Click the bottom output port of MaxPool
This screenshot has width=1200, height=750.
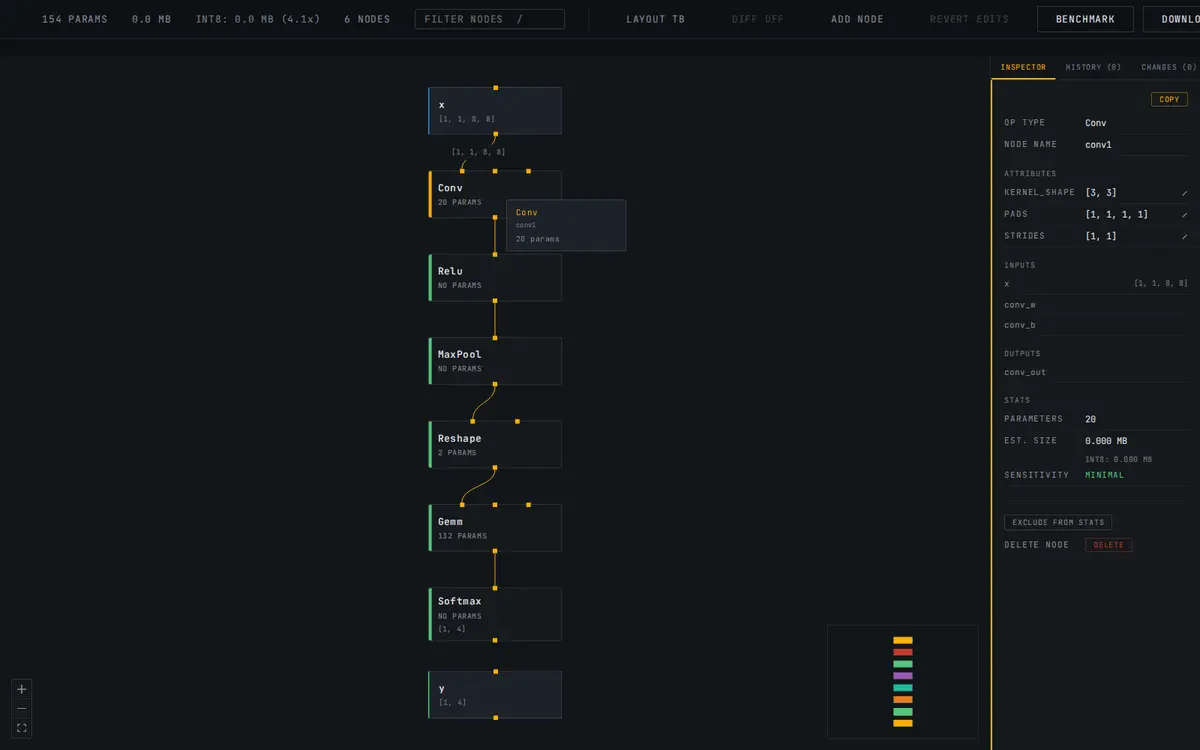click(495, 384)
